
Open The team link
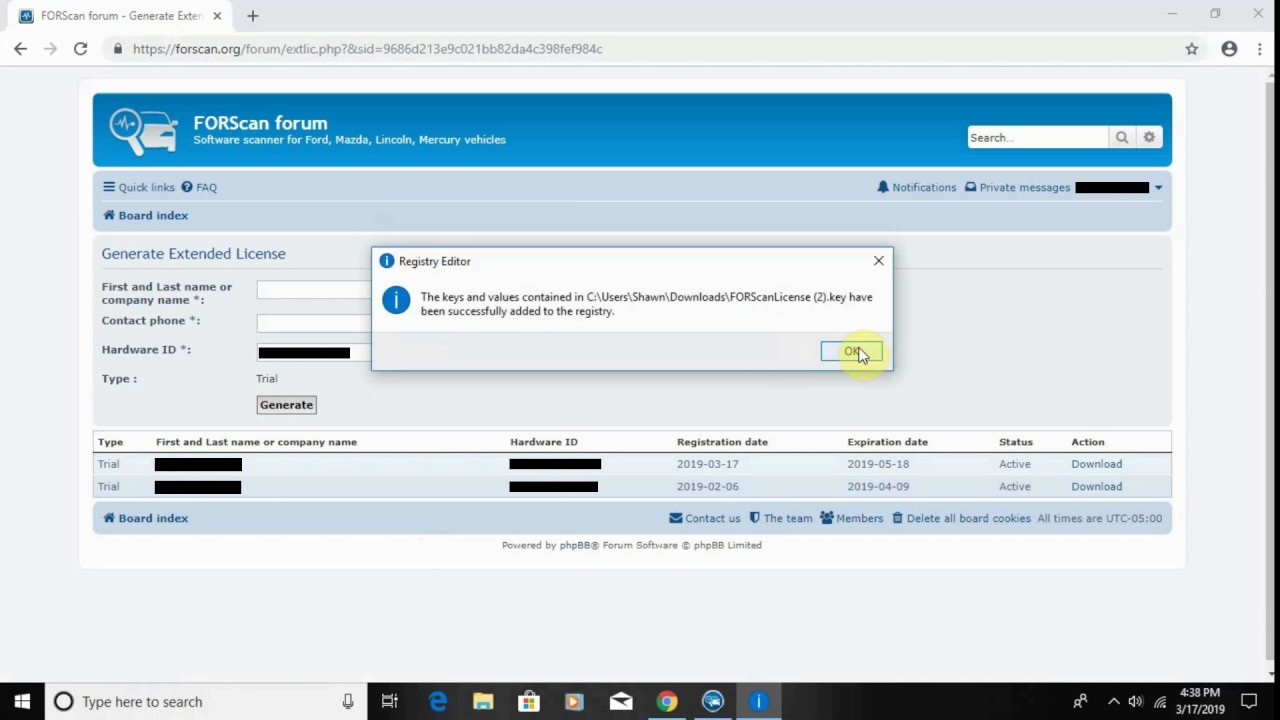[781, 518]
